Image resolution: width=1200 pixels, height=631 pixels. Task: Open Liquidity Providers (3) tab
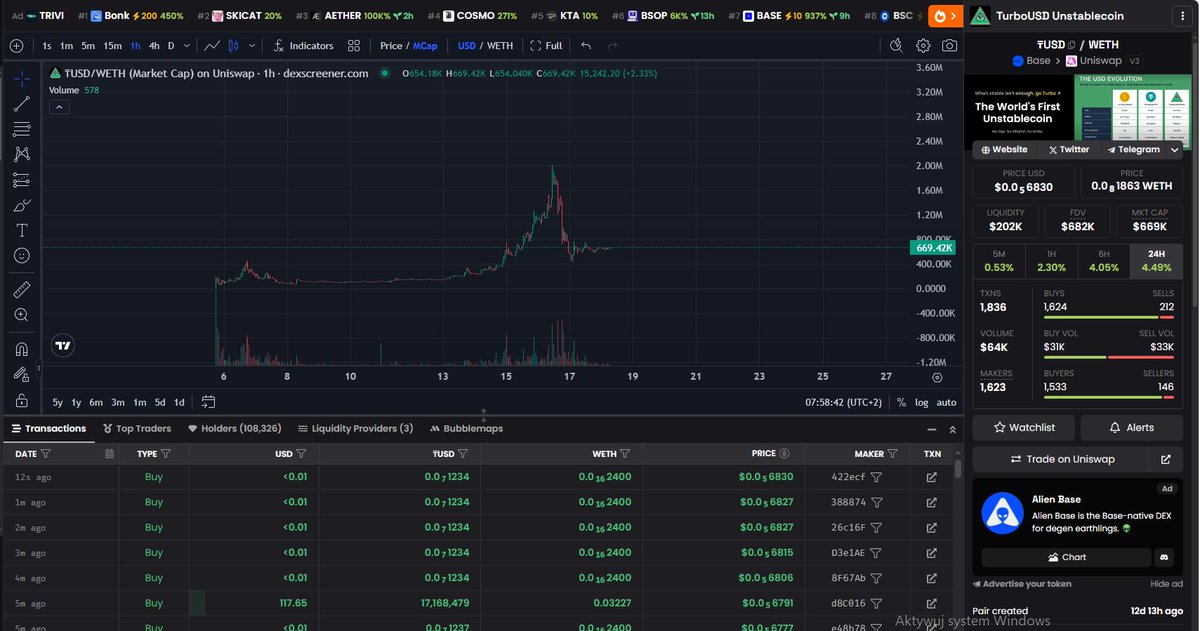pos(355,428)
